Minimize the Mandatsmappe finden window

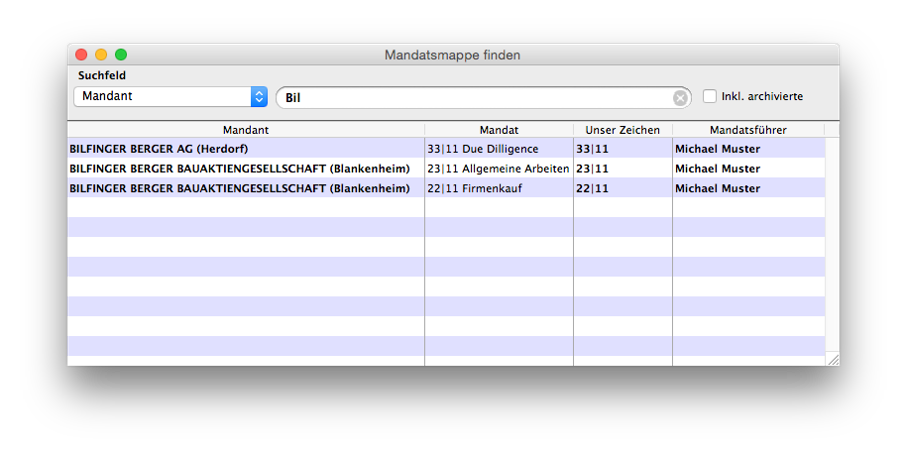[x=101, y=54]
